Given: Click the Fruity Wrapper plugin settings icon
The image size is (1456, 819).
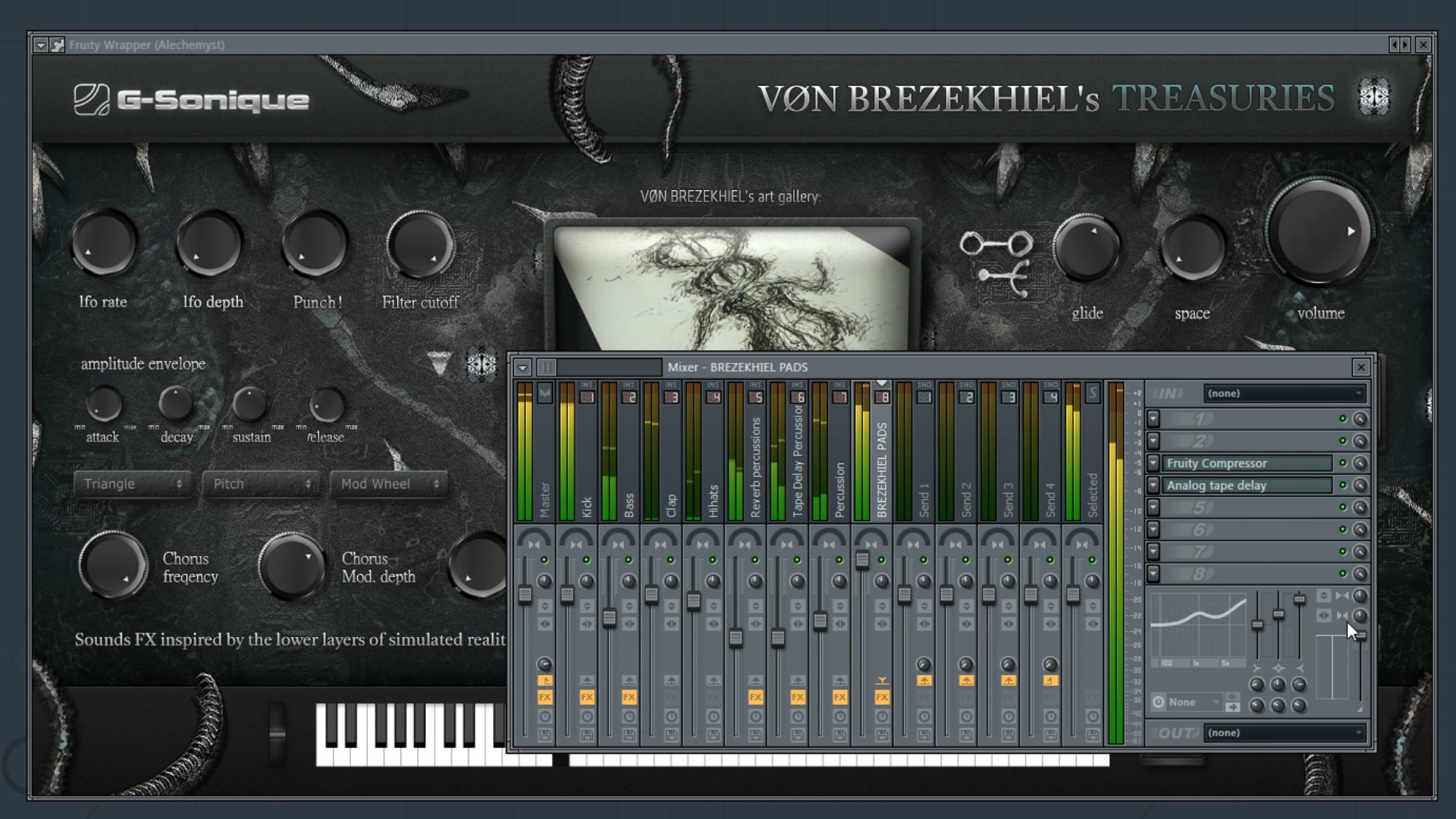Looking at the screenshot, I should pos(57,45).
